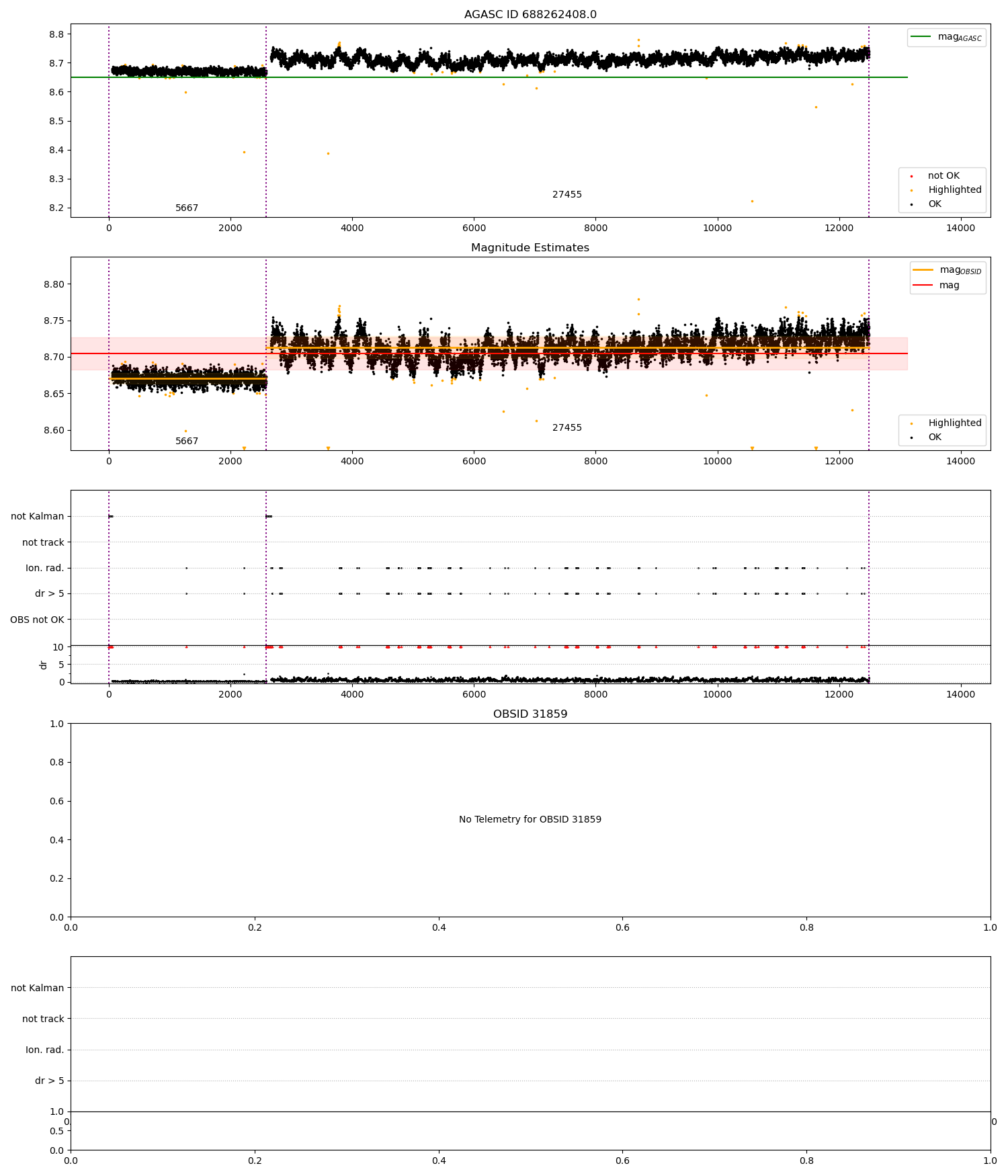This screenshot has width=1008, height=1176.
Task: Click the "0.4" x tick in OBSID 31859 plot
Action: (x=439, y=927)
